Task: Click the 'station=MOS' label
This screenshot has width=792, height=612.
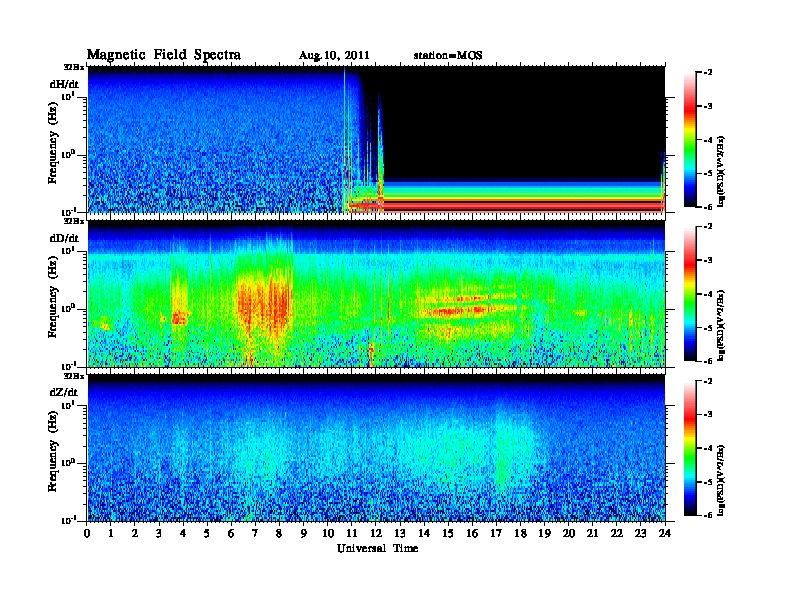Action: [x=448, y=56]
